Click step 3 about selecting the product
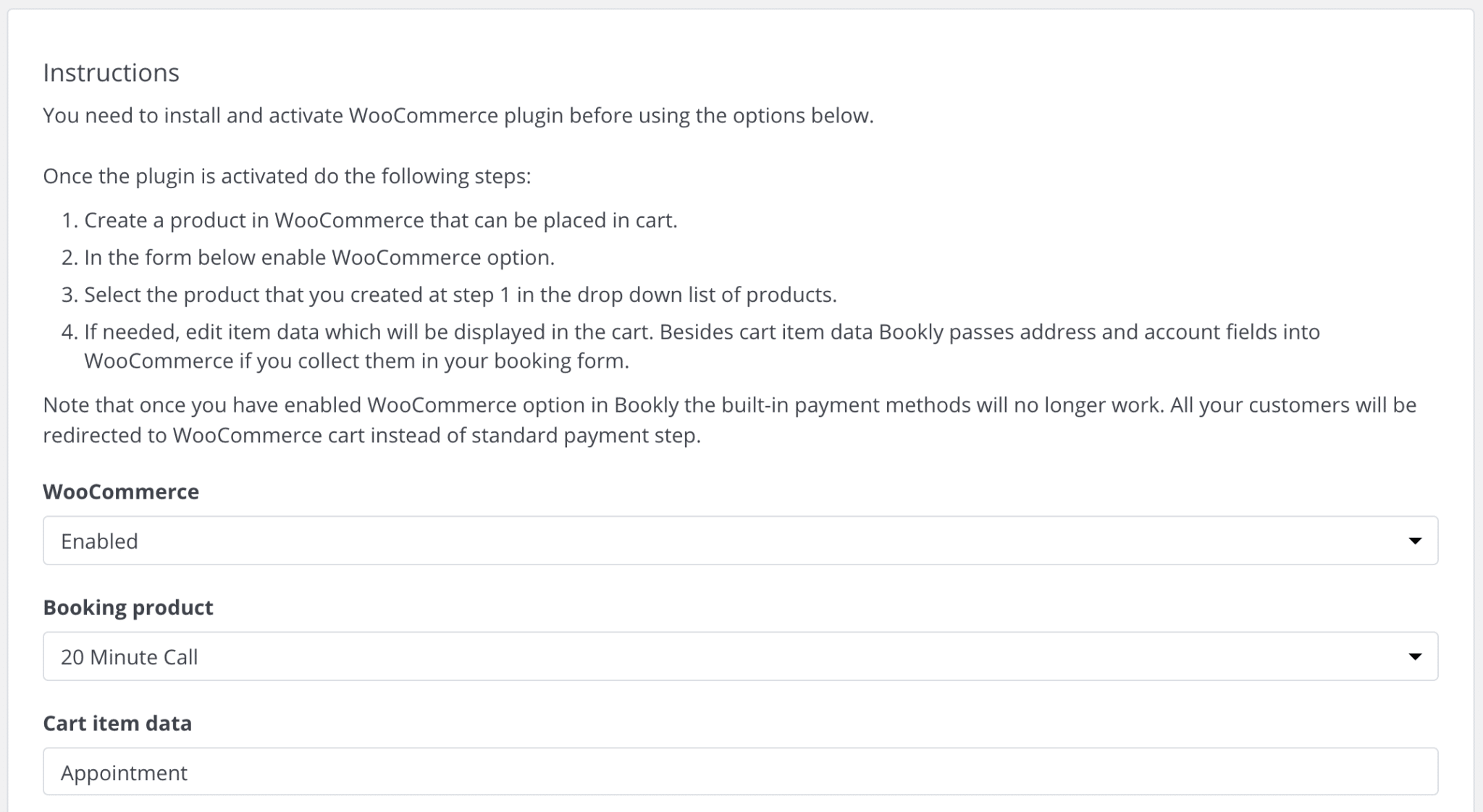The width and height of the screenshot is (1483, 812). click(461, 295)
